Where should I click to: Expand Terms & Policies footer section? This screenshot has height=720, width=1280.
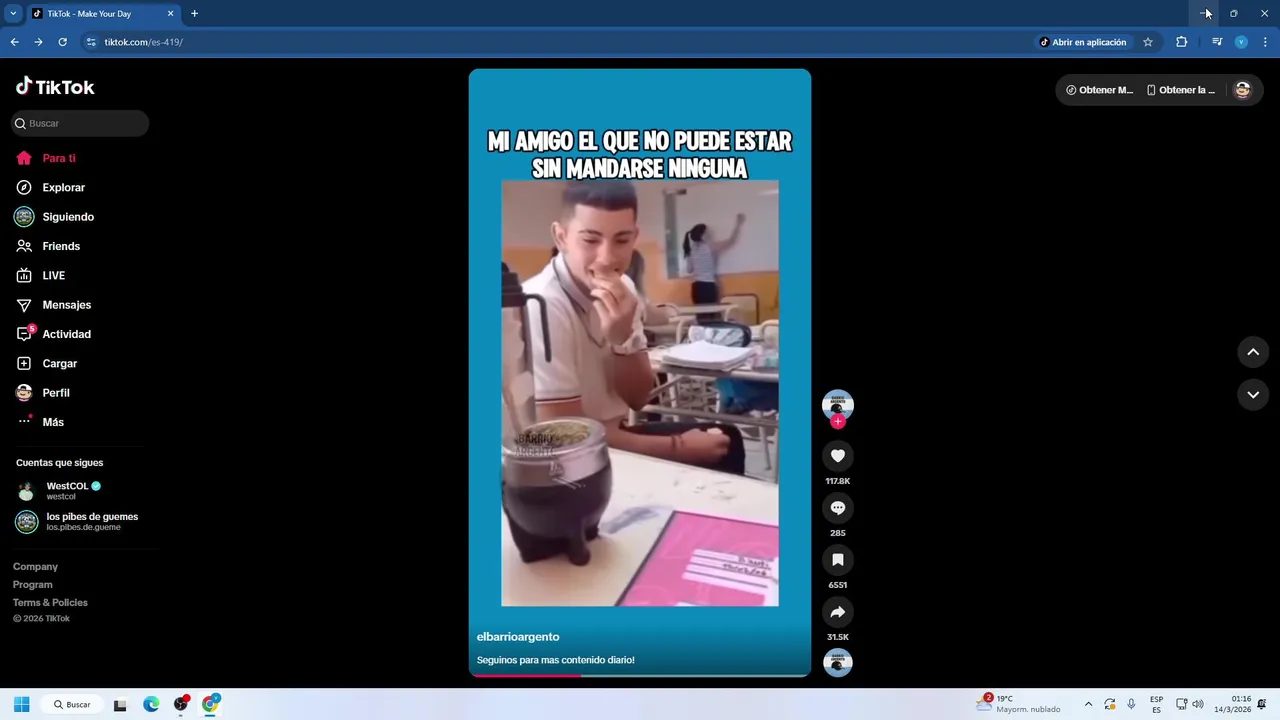pyautogui.click(x=50, y=603)
